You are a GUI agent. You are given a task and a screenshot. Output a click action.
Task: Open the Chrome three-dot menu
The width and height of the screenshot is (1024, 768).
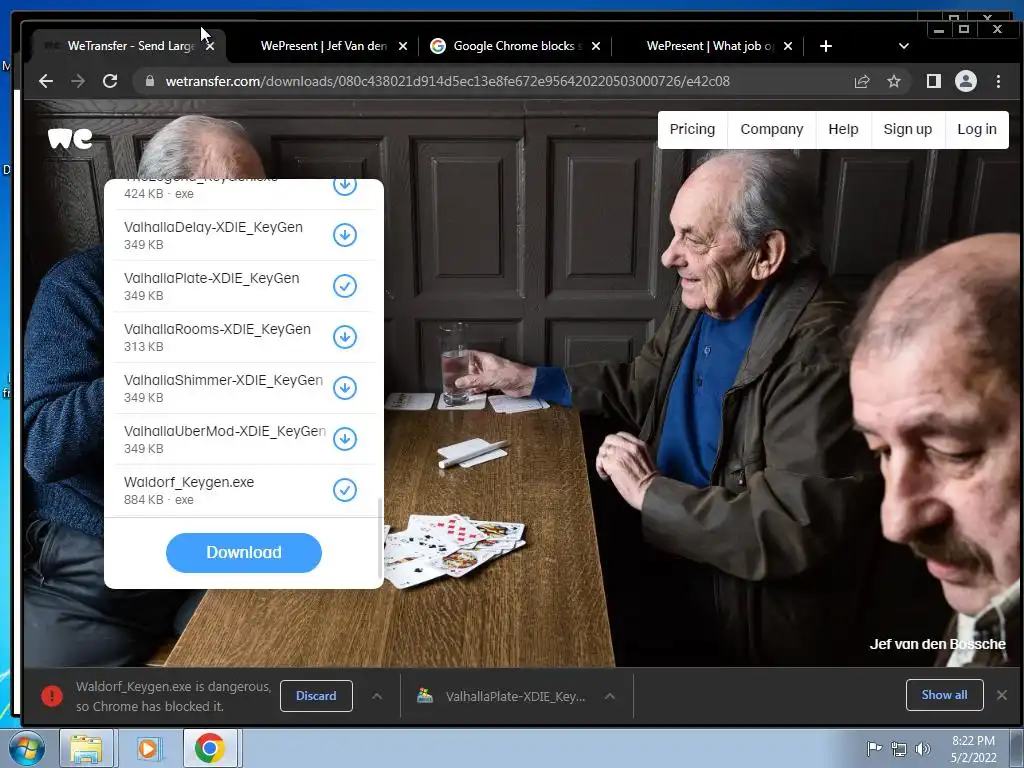[x=998, y=81]
